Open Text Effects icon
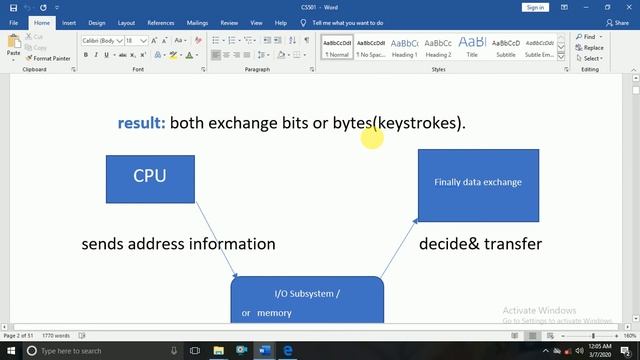The height and width of the screenshot is (360, 640). tap(158, 55)
